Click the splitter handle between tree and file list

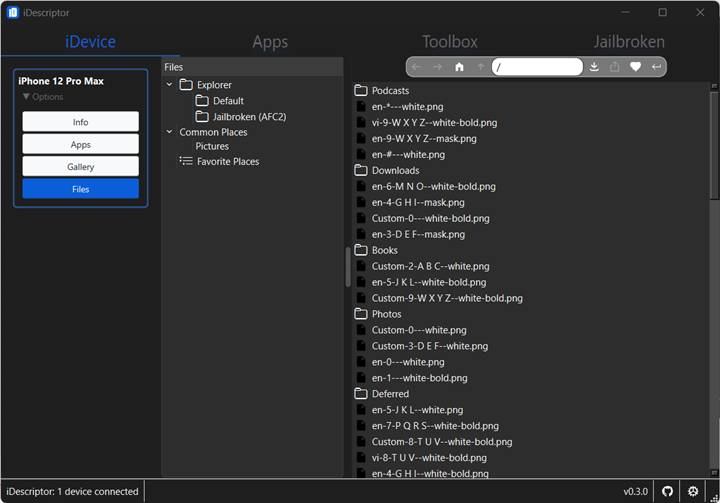[x=348, y=267]
